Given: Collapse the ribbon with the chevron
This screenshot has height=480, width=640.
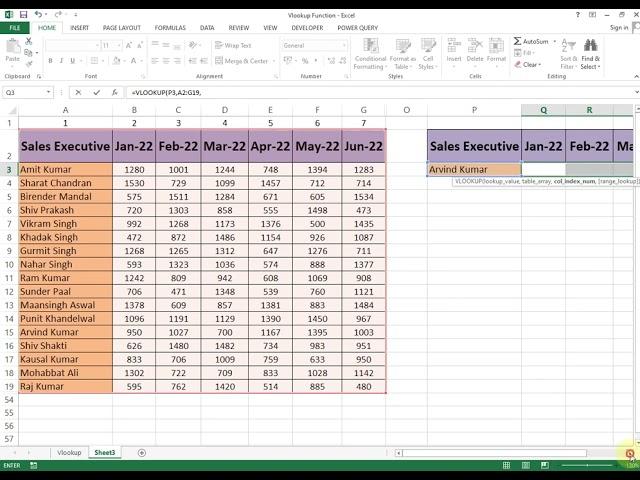Looking at the screenshot, I should (x=636, y=76).
